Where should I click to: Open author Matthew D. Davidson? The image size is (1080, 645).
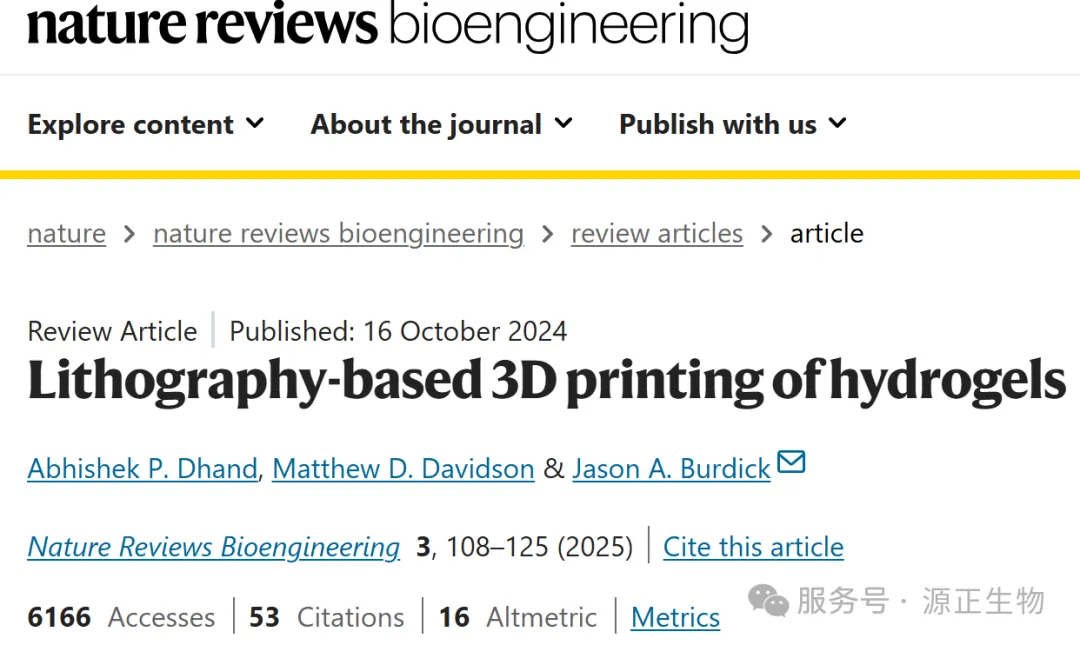click(x=403, y=468)
